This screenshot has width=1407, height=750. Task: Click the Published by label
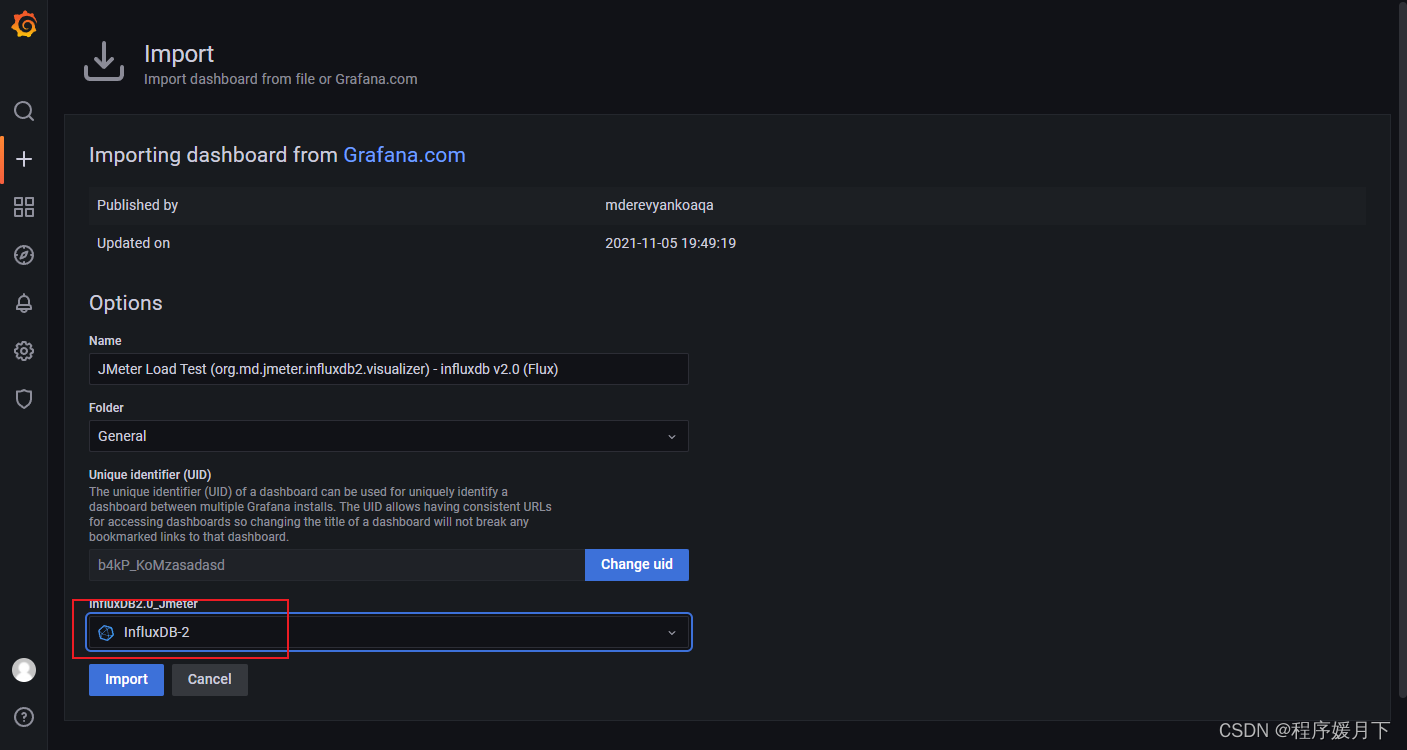click(137, 205)
